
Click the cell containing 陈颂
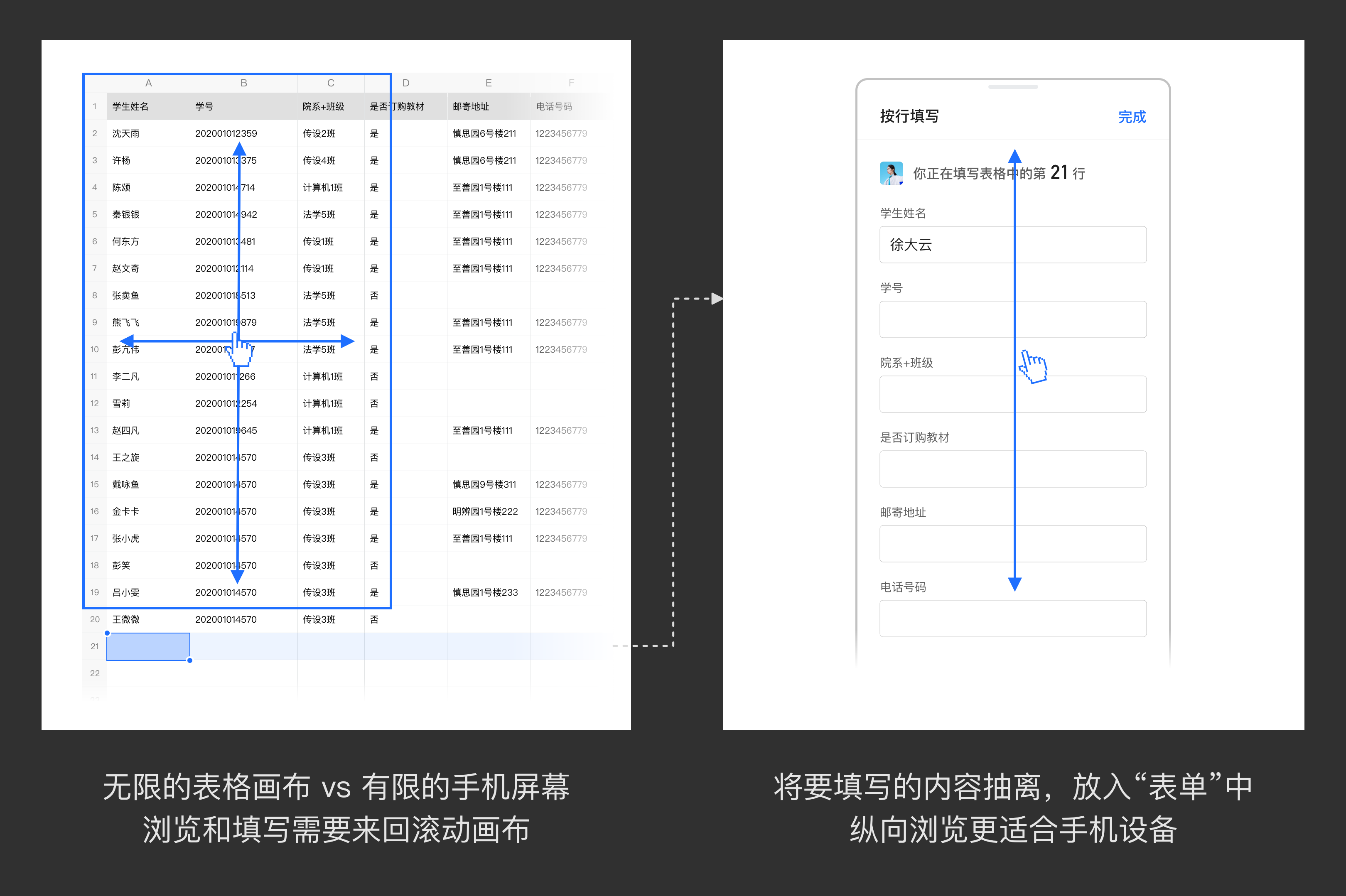(149, 187)
